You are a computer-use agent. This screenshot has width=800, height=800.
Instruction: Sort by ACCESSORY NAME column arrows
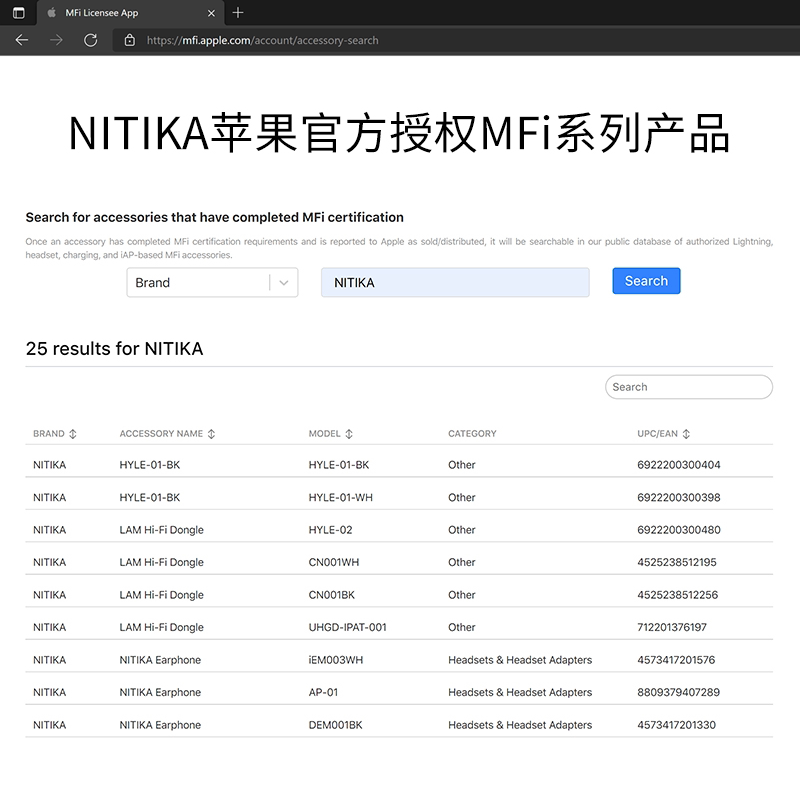click(211, 434)
